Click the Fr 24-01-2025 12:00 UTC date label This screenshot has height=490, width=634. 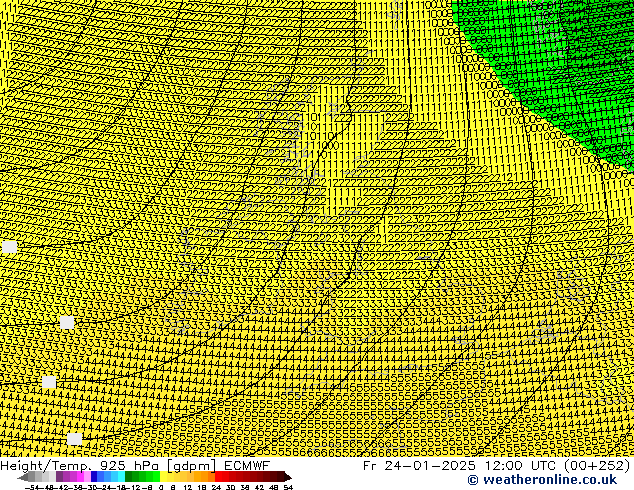pyautogui.click(x=496, y=465)
